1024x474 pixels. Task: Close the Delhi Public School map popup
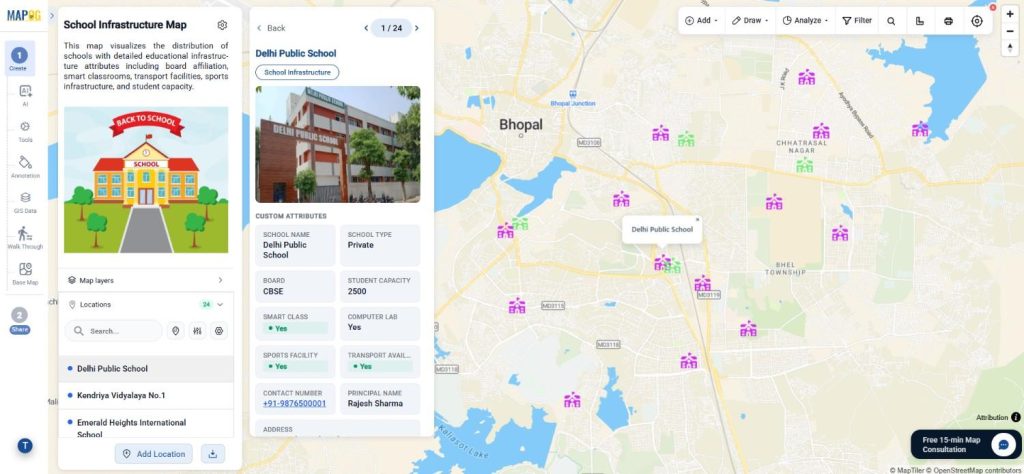[697, 220]
